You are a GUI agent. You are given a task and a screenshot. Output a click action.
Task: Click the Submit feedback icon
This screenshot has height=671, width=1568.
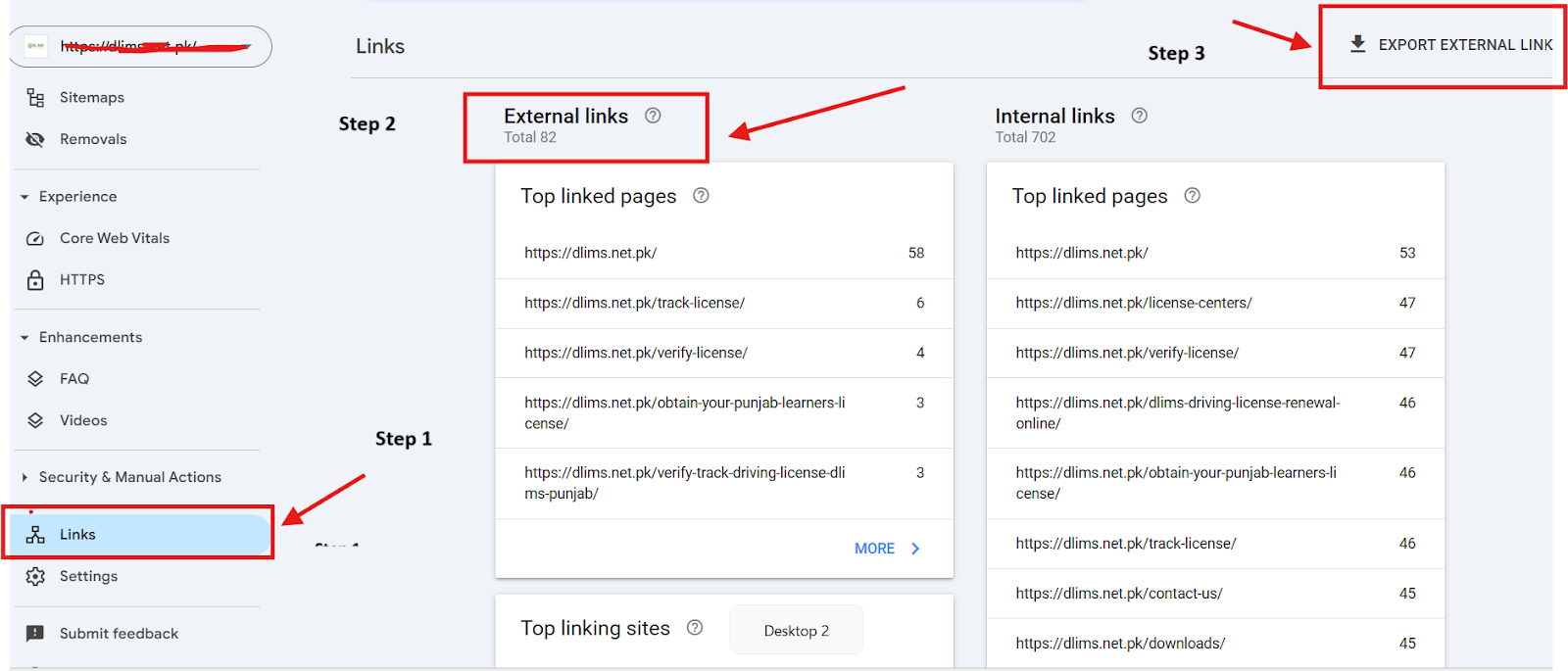click(35, 634)
